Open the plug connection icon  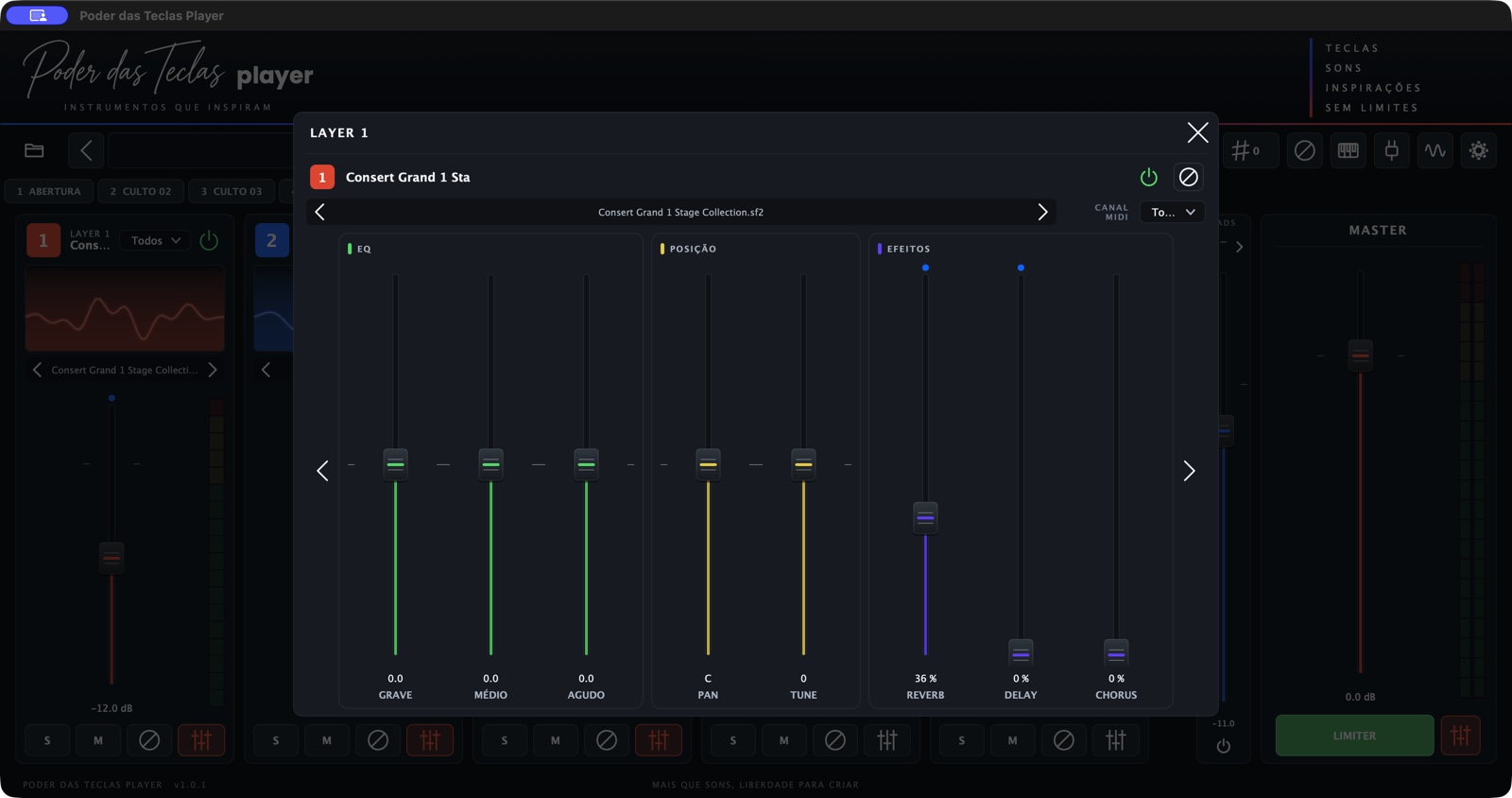tap(1392, 150)
